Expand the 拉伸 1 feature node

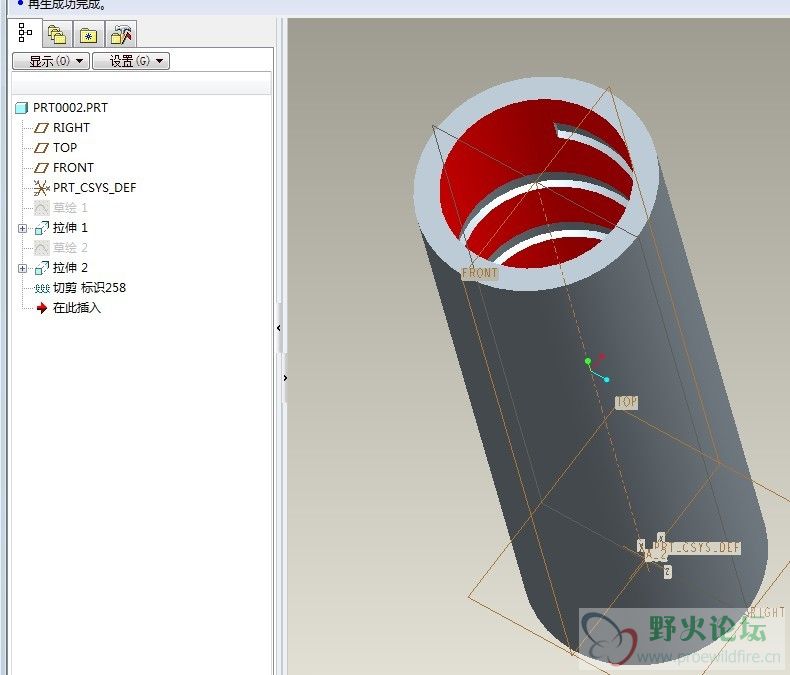coord(22,228)
